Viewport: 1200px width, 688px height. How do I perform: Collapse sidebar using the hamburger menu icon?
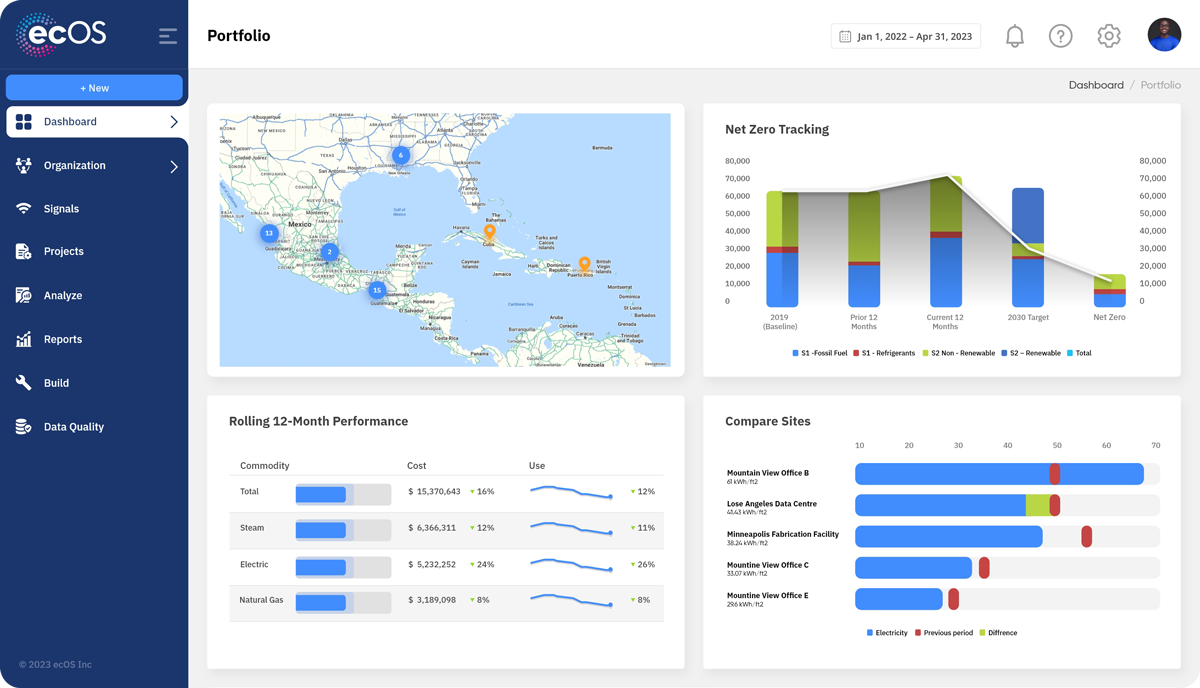tap(168, 36)
